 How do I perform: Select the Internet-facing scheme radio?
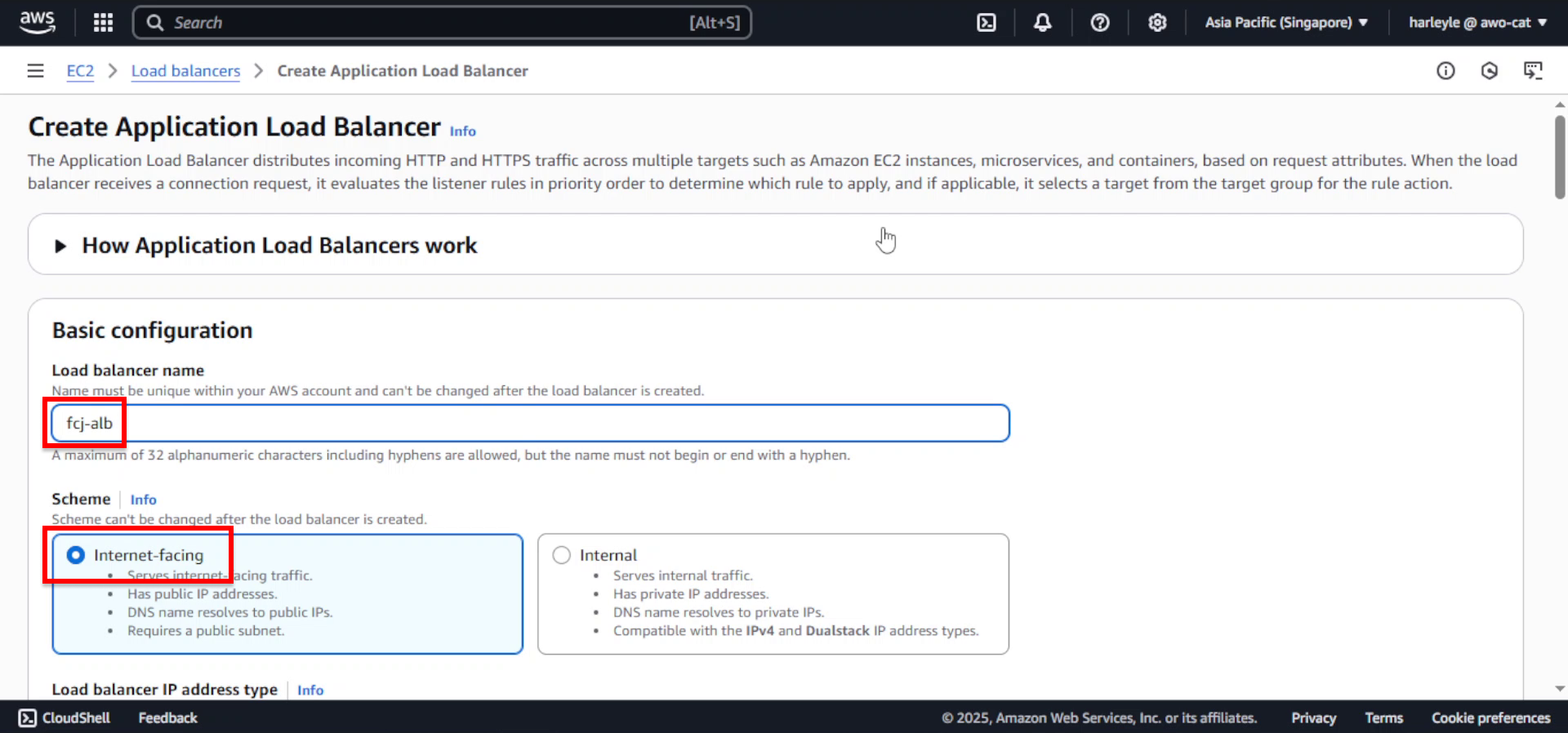tap(76, 555)
